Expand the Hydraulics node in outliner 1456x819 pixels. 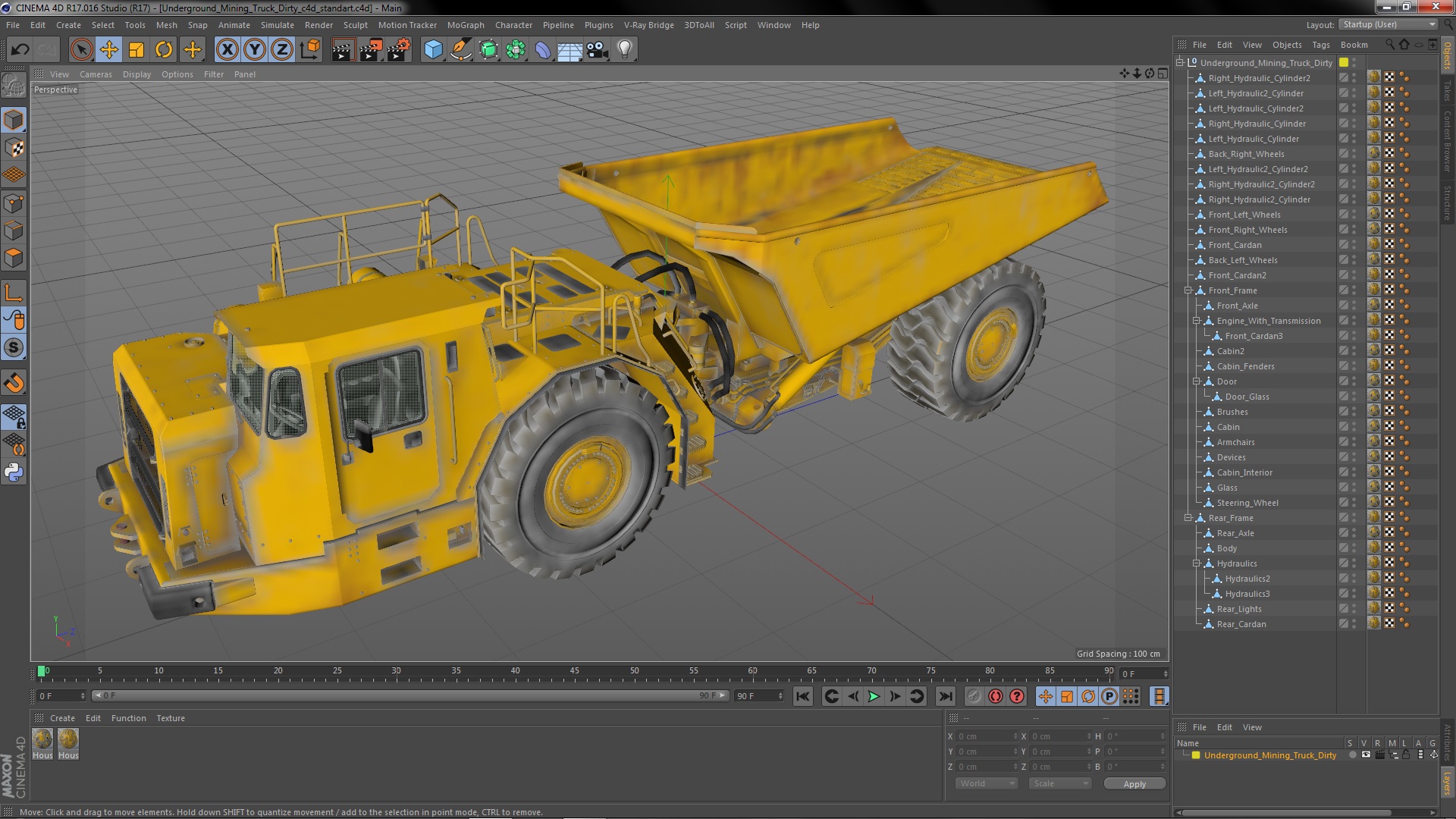coord(1196,563)
